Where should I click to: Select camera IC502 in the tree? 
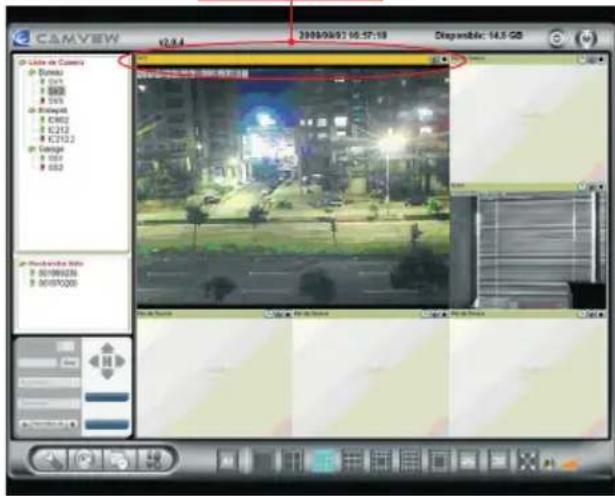click(x=58, y=120)
